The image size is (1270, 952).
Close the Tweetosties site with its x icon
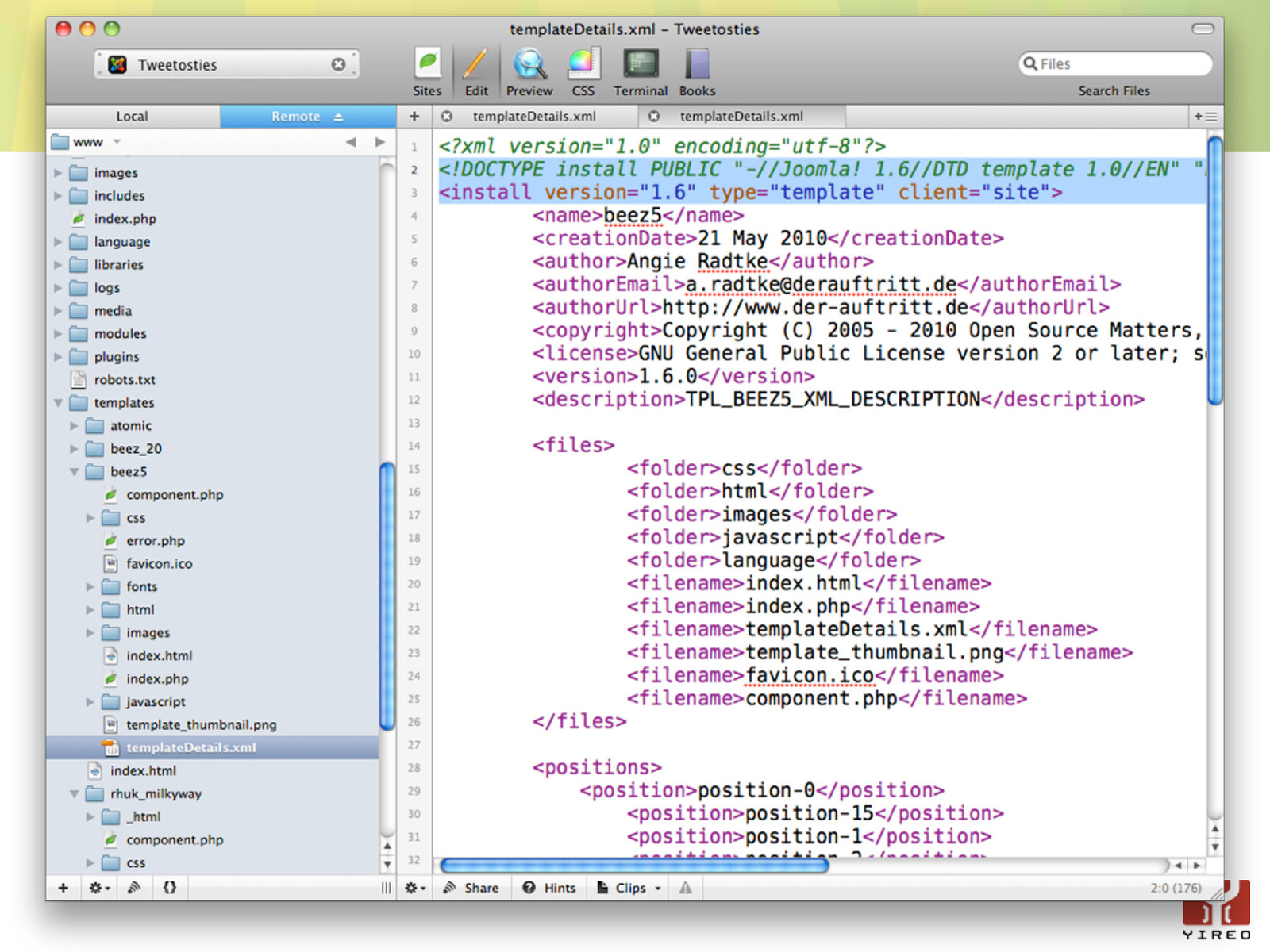339,64
